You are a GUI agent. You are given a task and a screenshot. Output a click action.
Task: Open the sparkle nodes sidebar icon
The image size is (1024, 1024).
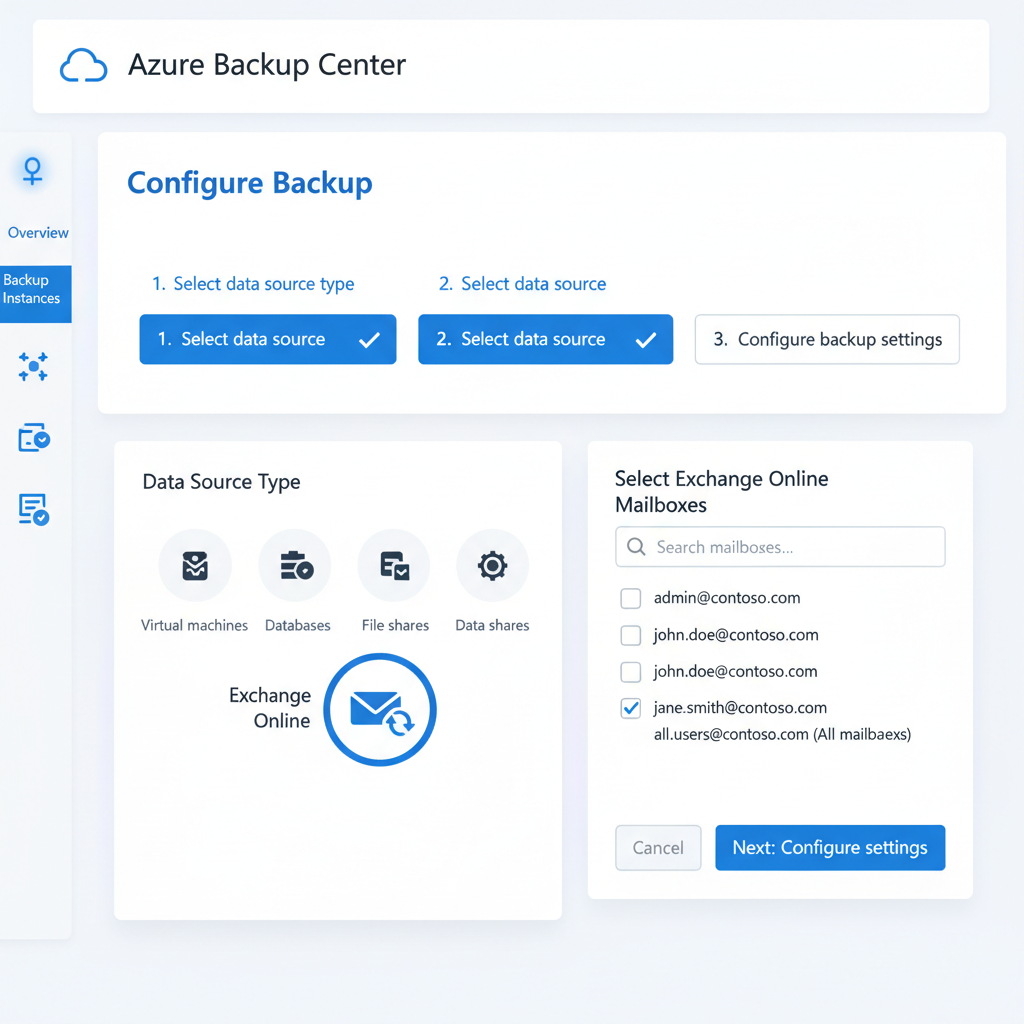33,366
